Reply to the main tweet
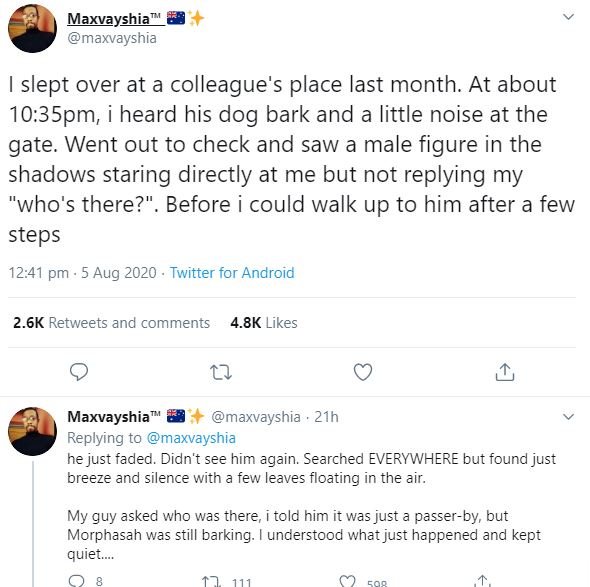The image size is (590, 587). coord(79,372)
